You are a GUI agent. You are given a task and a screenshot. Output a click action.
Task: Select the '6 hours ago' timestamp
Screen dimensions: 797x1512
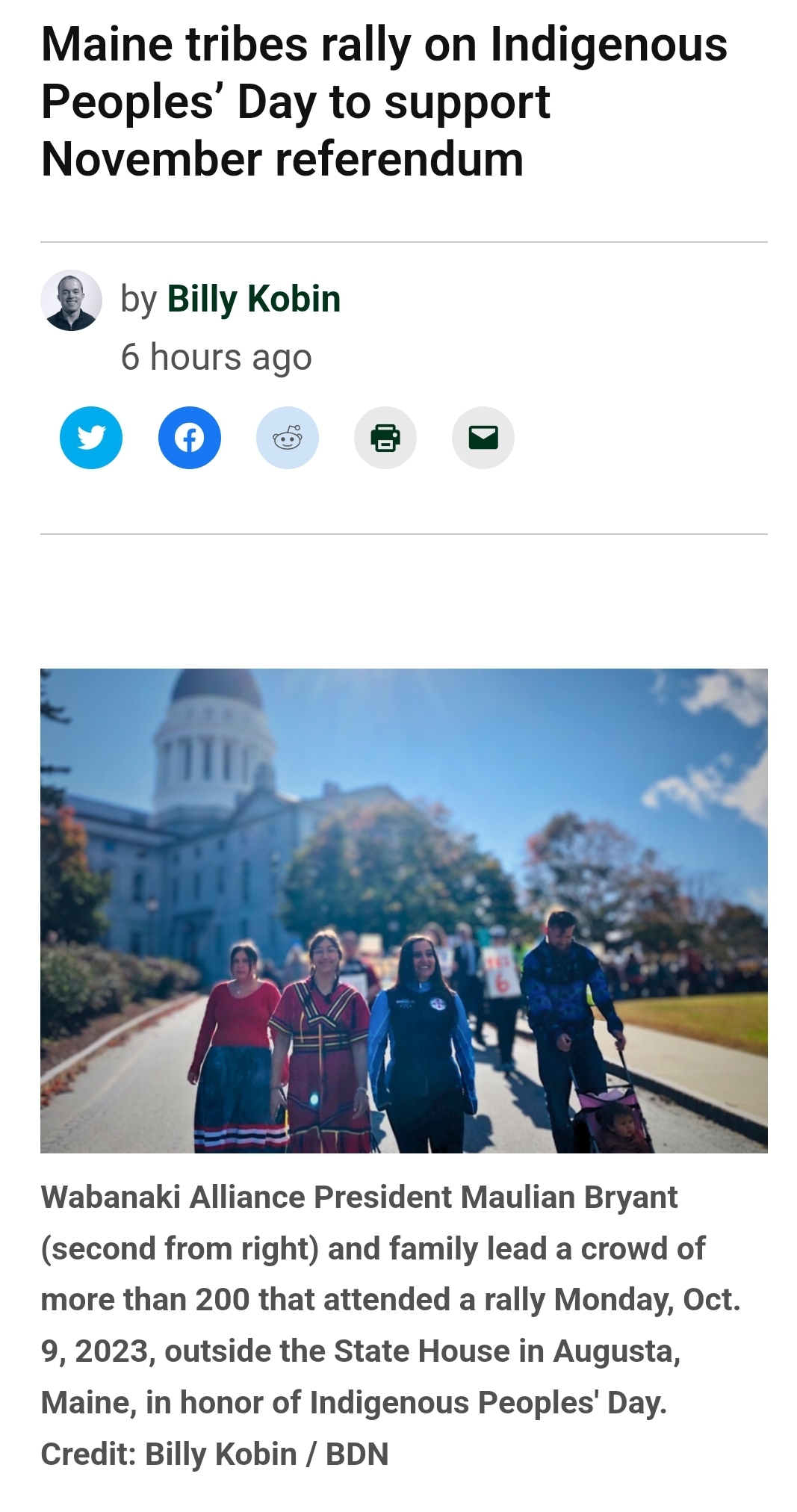tap(216, 357)
